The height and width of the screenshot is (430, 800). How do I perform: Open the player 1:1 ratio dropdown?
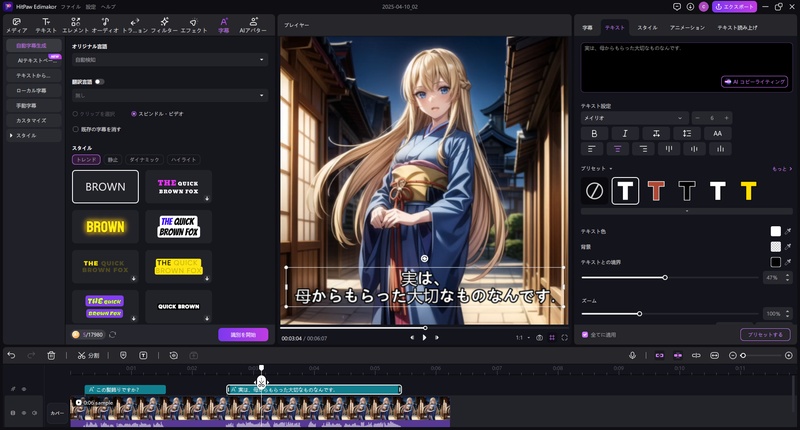522,338
